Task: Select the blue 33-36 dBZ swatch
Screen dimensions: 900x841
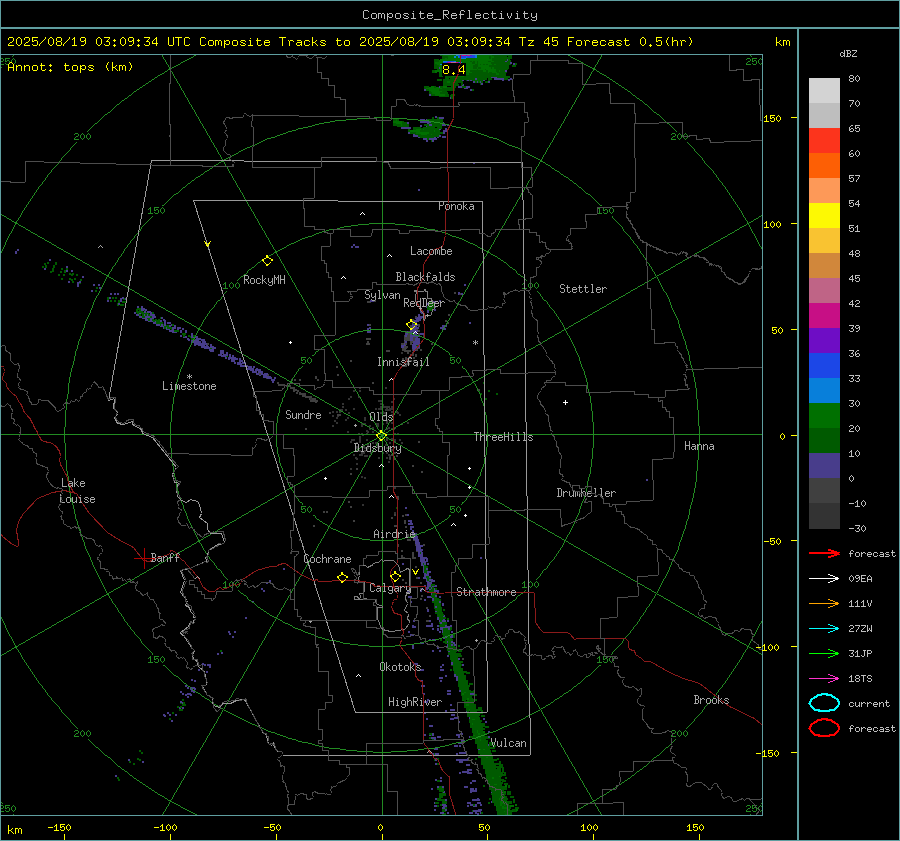Action: tap(824, 366)
